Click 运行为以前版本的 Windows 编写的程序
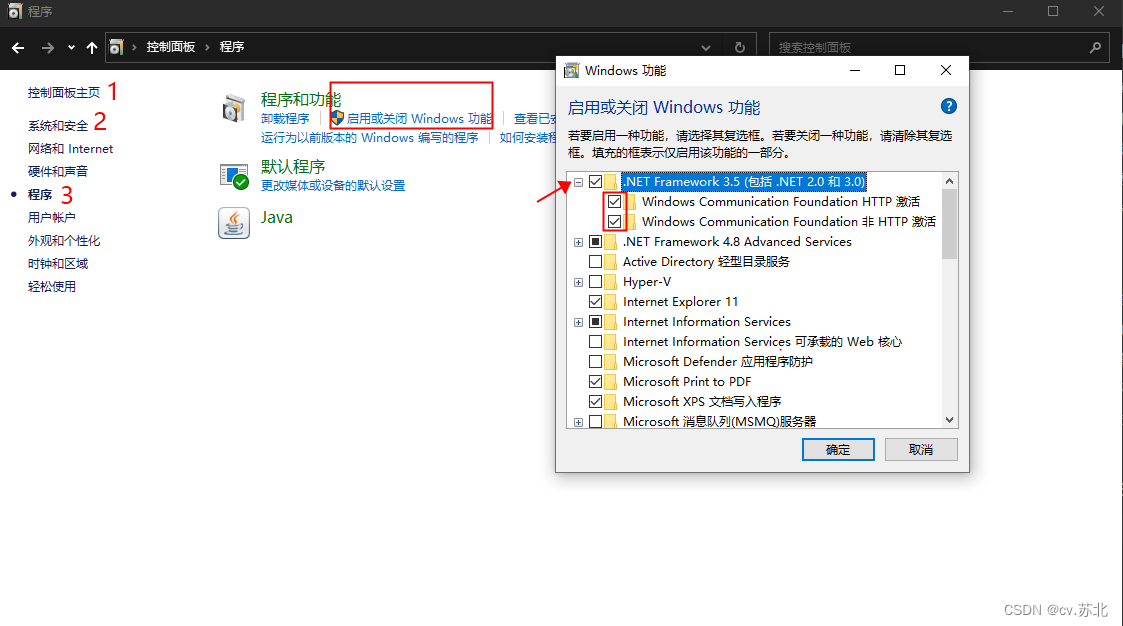The height and width of the screenshot is (626, 1123). click(370, 138)
